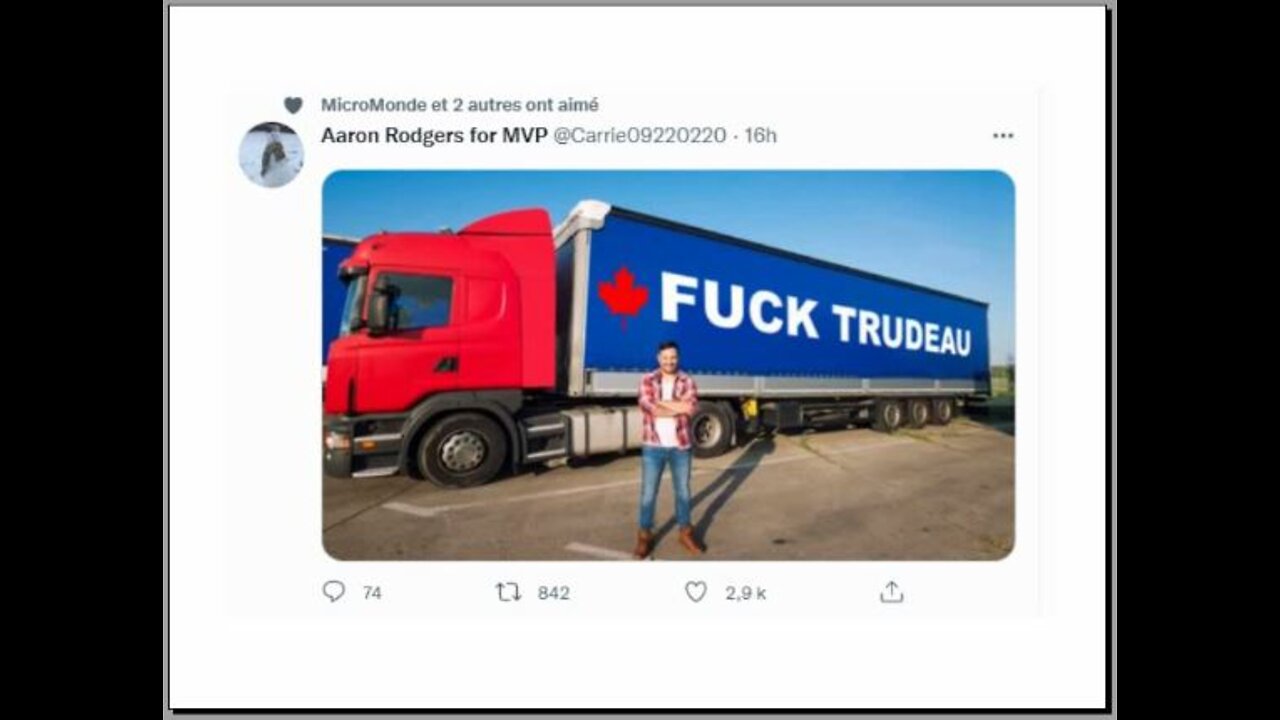The height and width of the screenshot is (720, 1280).
Task: Click the man standing in the photo
Action: 667,445
